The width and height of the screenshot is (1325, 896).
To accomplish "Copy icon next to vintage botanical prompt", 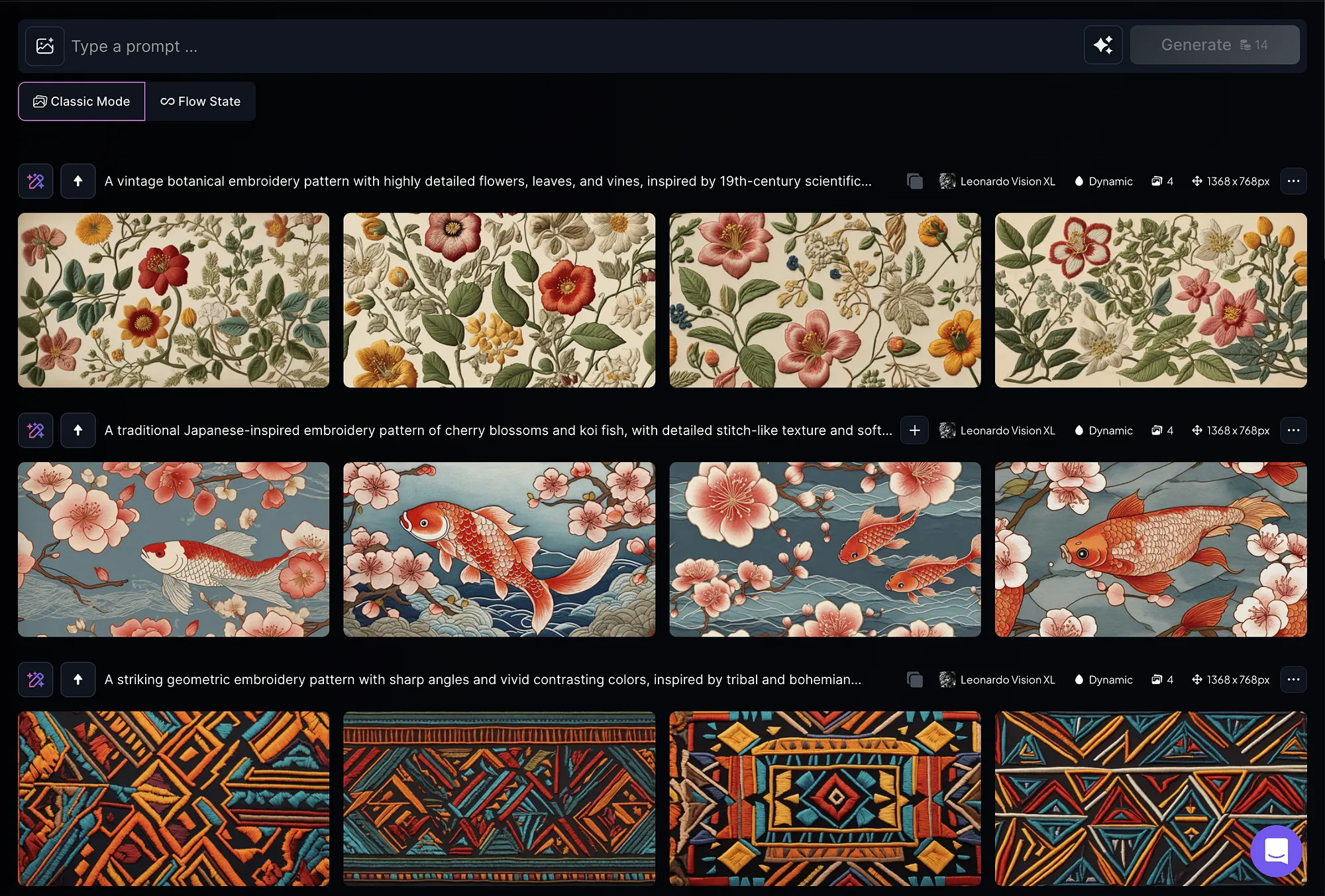I will [915, 181].
